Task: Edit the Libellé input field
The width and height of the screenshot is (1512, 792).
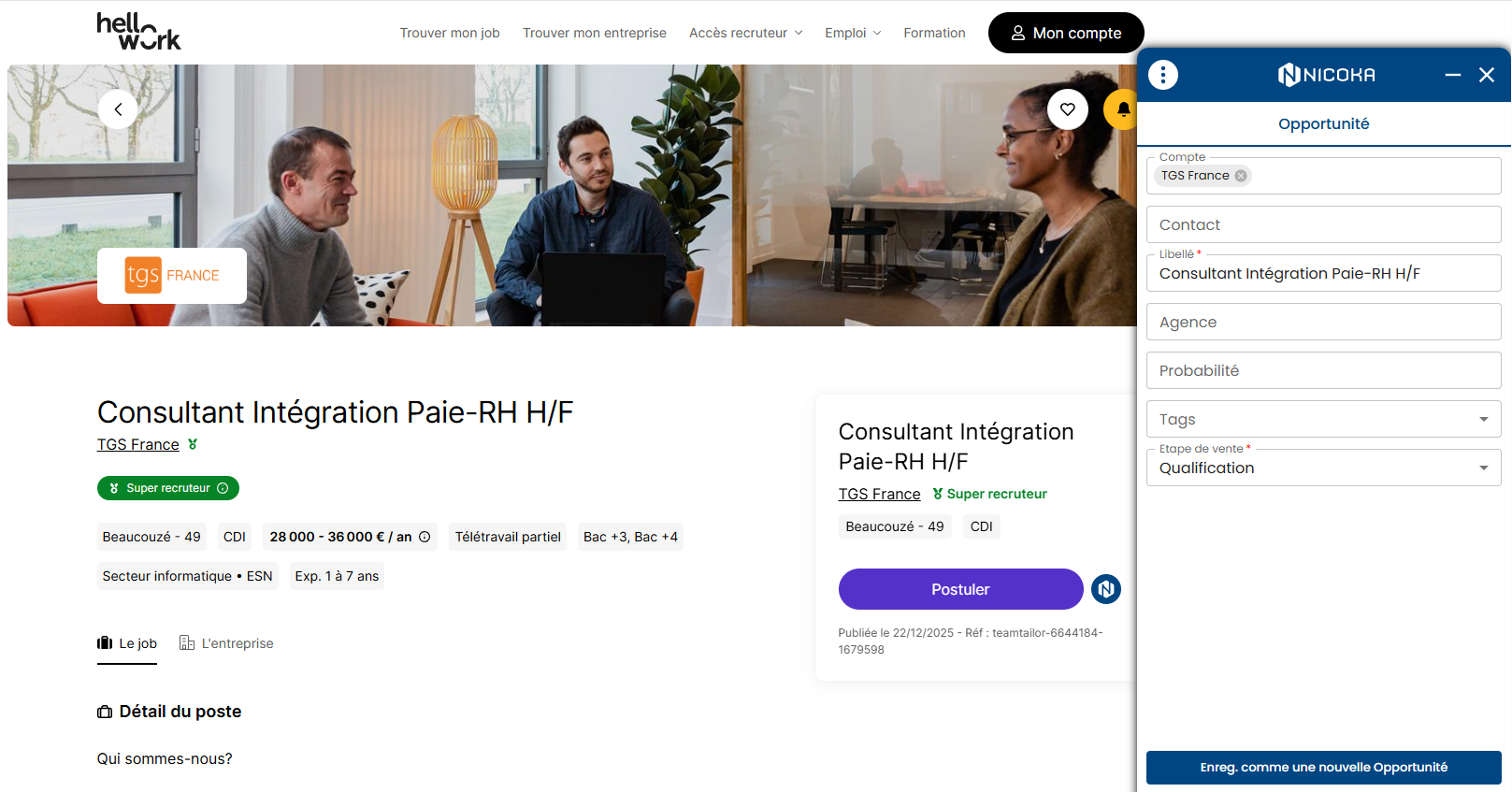Action: 1324,273
